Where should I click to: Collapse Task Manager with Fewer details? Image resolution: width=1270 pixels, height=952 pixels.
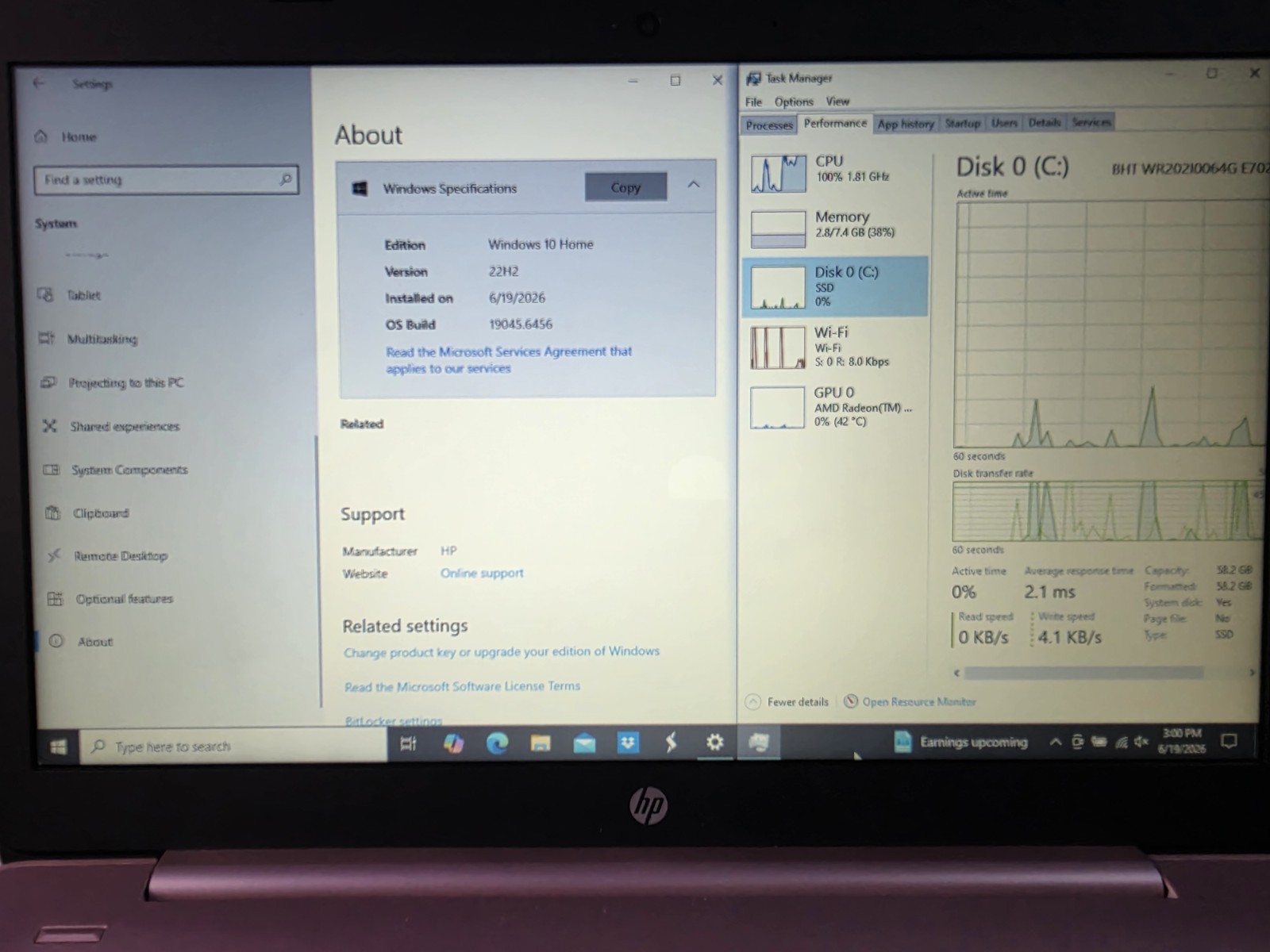tap(787, 702)
